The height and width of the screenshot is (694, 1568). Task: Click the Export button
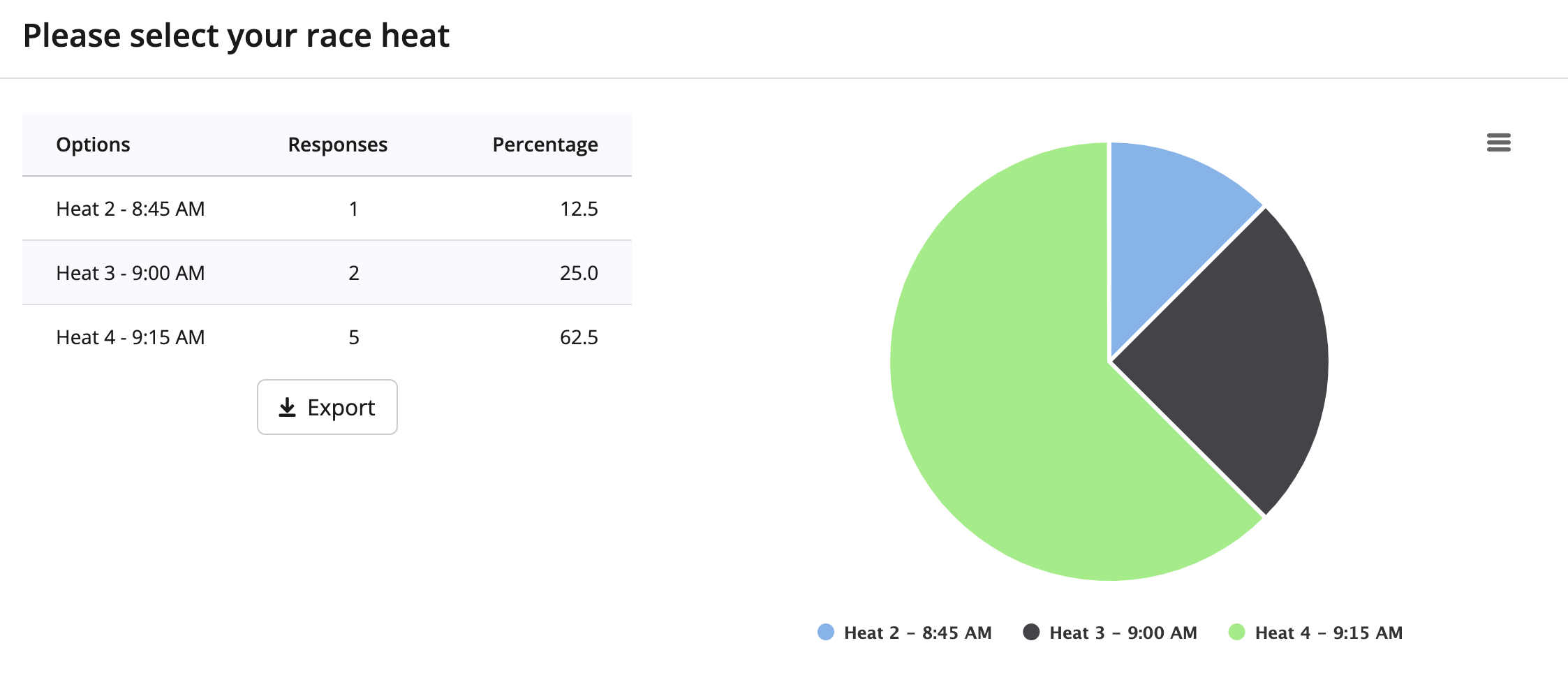click(x=327, y=407)
